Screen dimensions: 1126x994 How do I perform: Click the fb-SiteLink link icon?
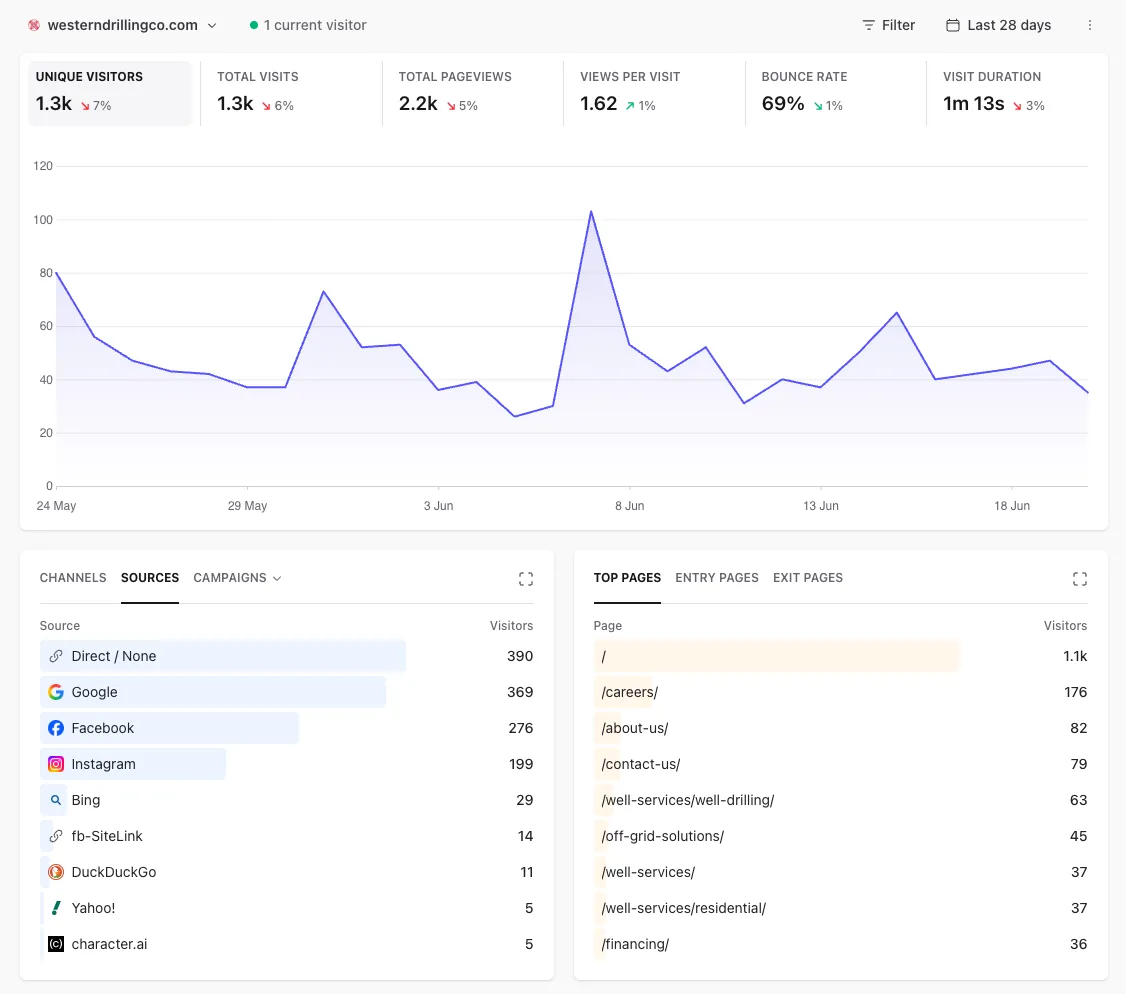tap(55, 836)
